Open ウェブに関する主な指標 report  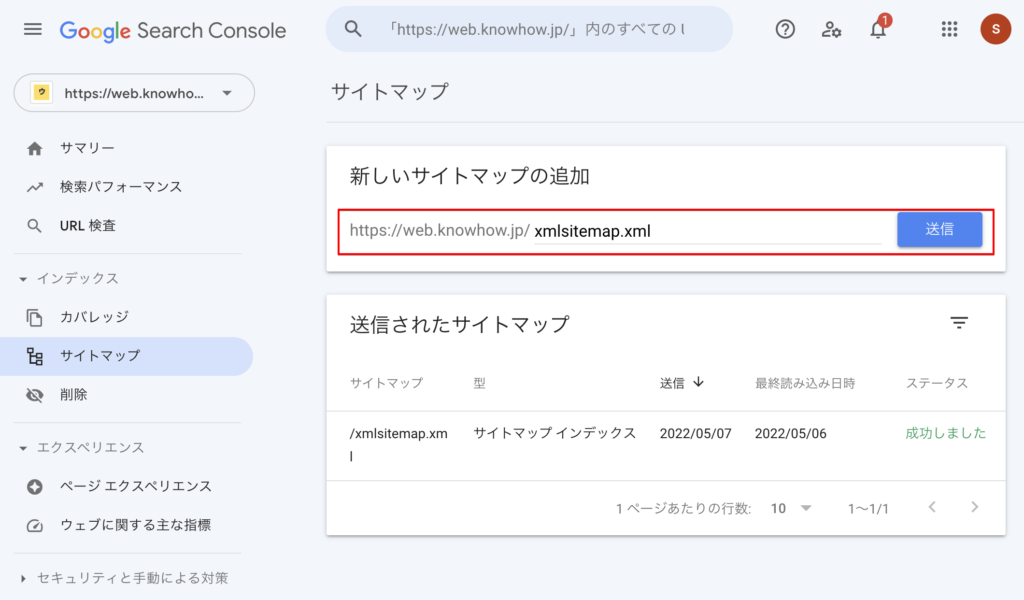pyautogui.click(x=135, y=525)
